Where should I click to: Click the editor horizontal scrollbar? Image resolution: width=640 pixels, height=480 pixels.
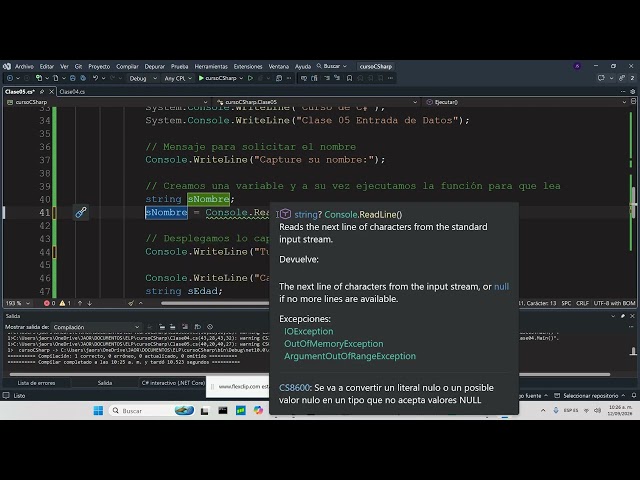pos(215,303)
